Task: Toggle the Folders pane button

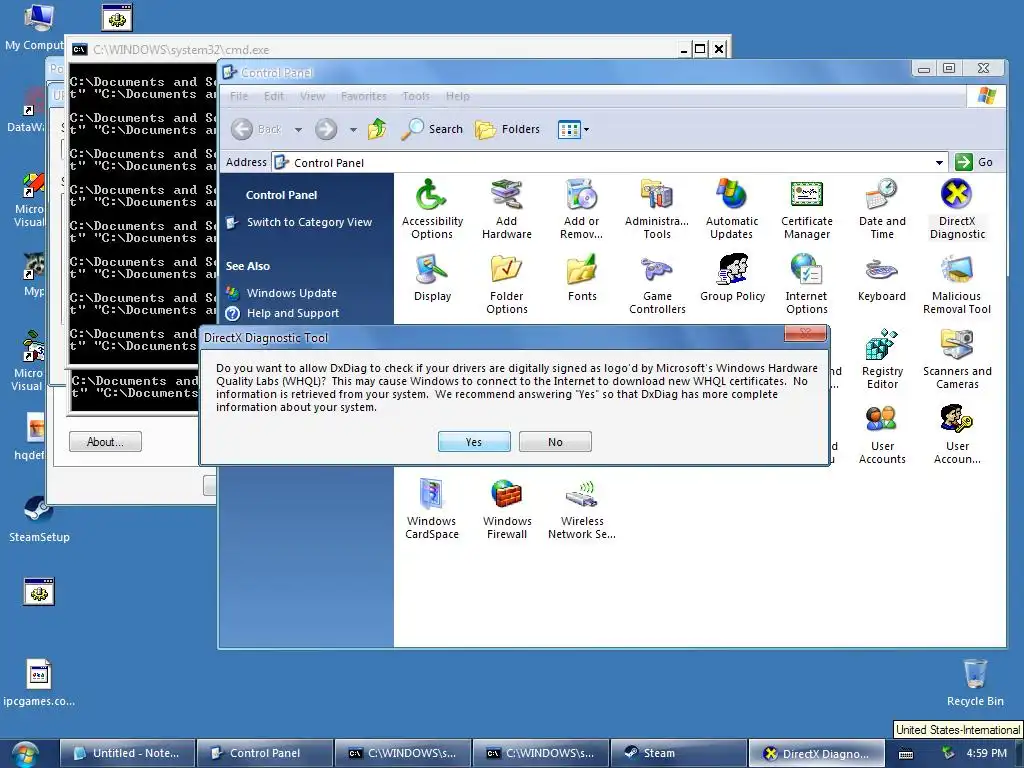Action: click(x=507, y=129)
